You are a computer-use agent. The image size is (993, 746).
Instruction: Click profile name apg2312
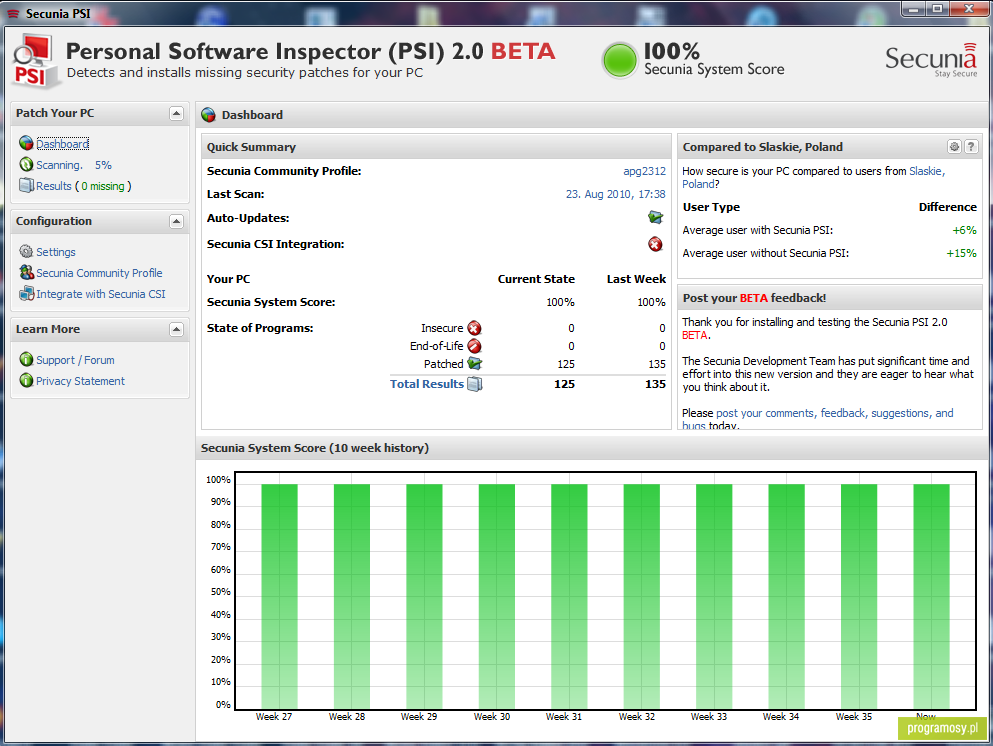coord(644,171)
